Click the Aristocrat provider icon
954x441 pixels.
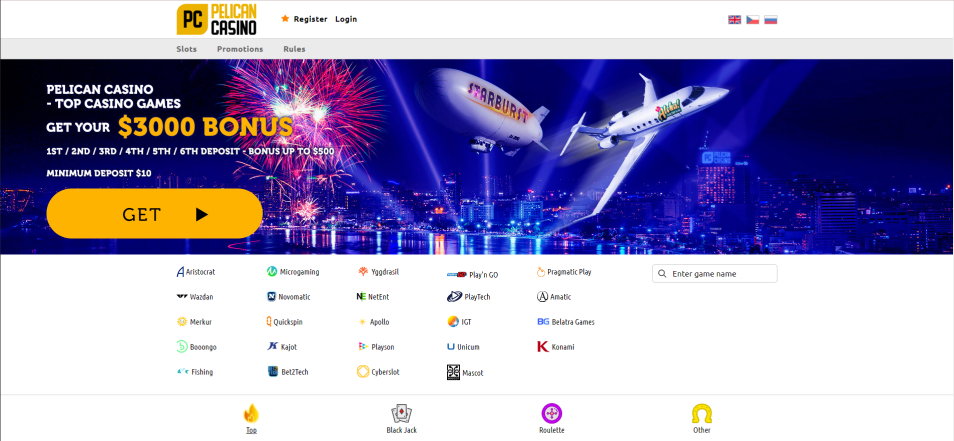pos(181,272)
